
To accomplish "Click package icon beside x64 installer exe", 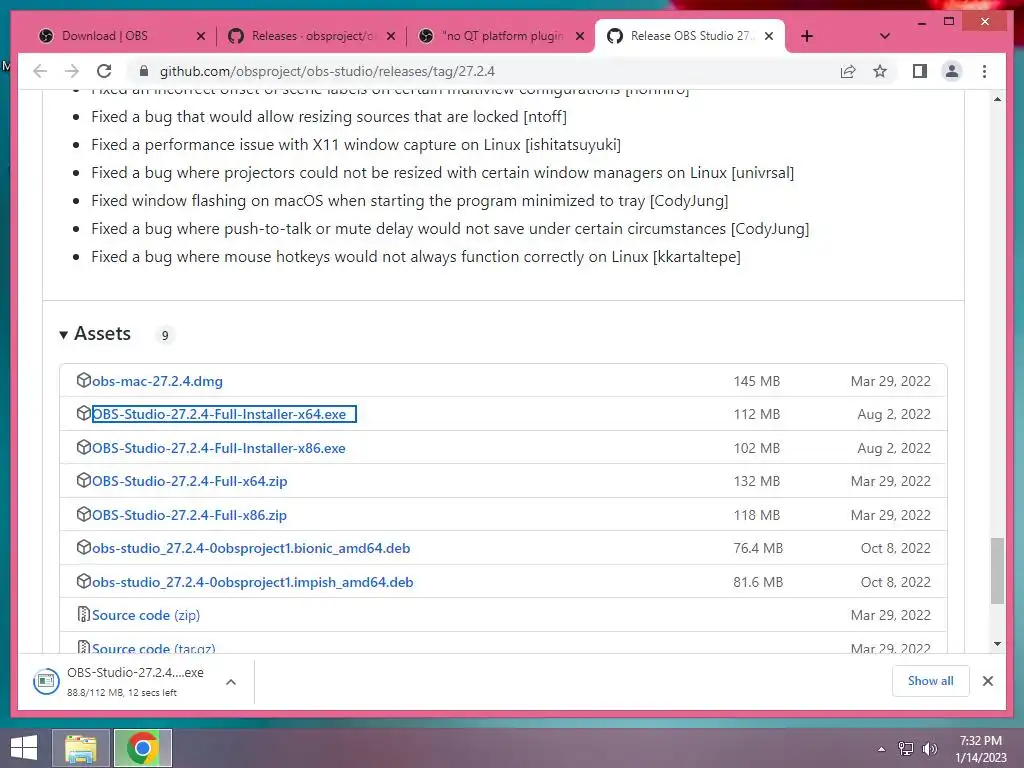I will tap(84, 413).
